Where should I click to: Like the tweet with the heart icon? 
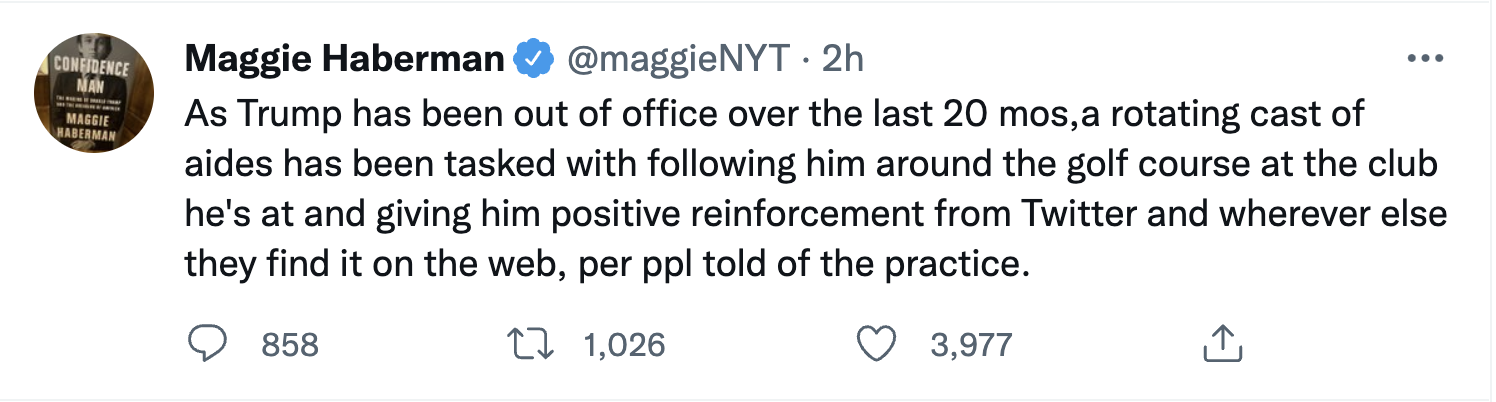(877, 345)
